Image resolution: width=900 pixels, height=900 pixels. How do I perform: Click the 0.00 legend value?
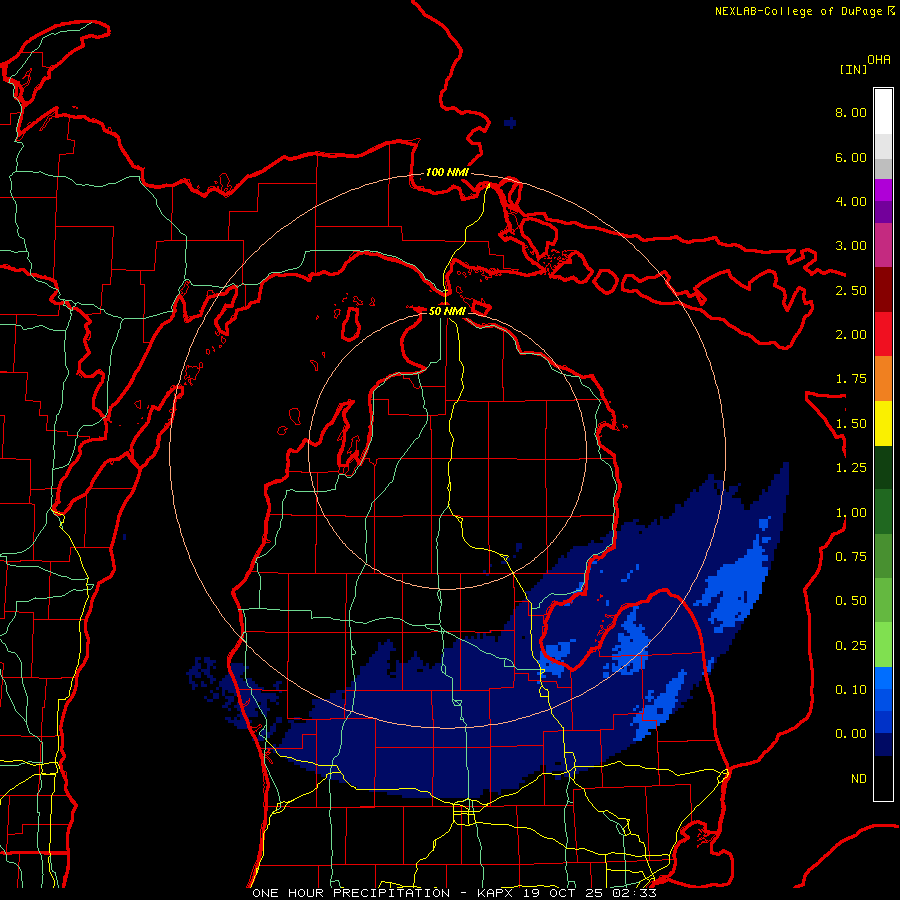tap(851, 734)
